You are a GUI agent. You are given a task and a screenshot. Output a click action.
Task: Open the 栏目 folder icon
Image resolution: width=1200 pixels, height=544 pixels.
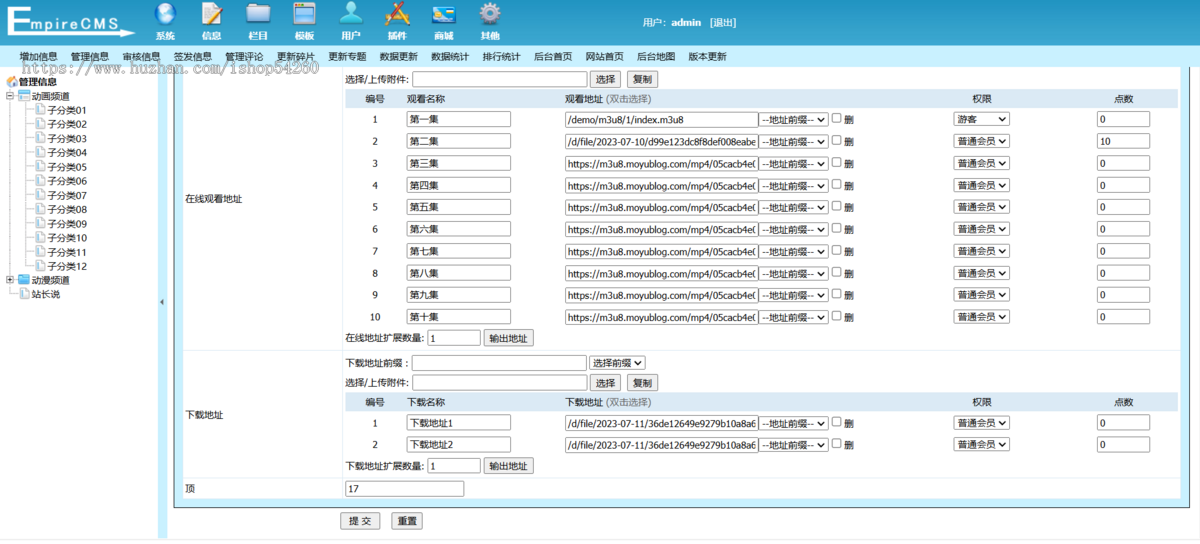point(258,14)
